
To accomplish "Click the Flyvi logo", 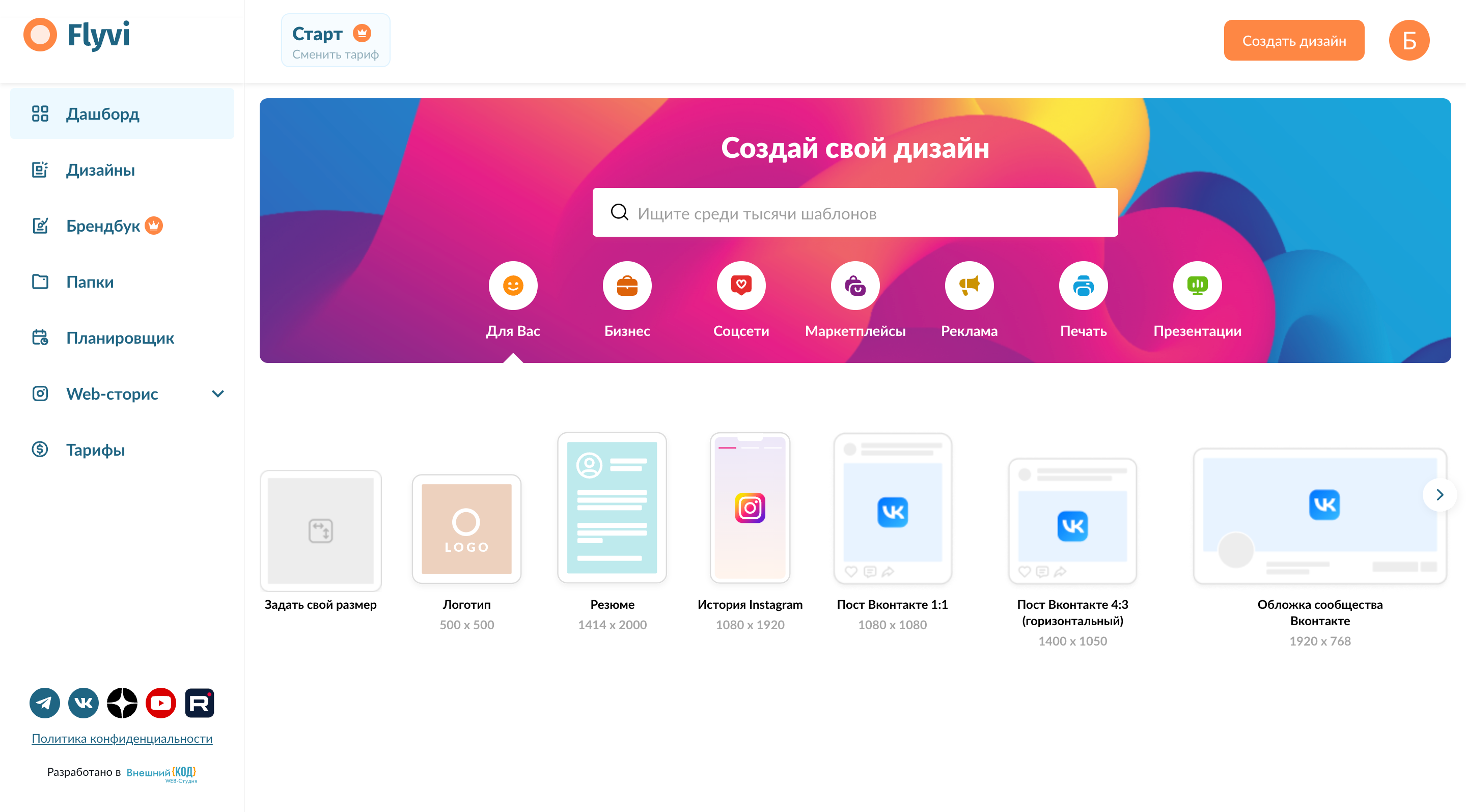I will tap(77, 35).
